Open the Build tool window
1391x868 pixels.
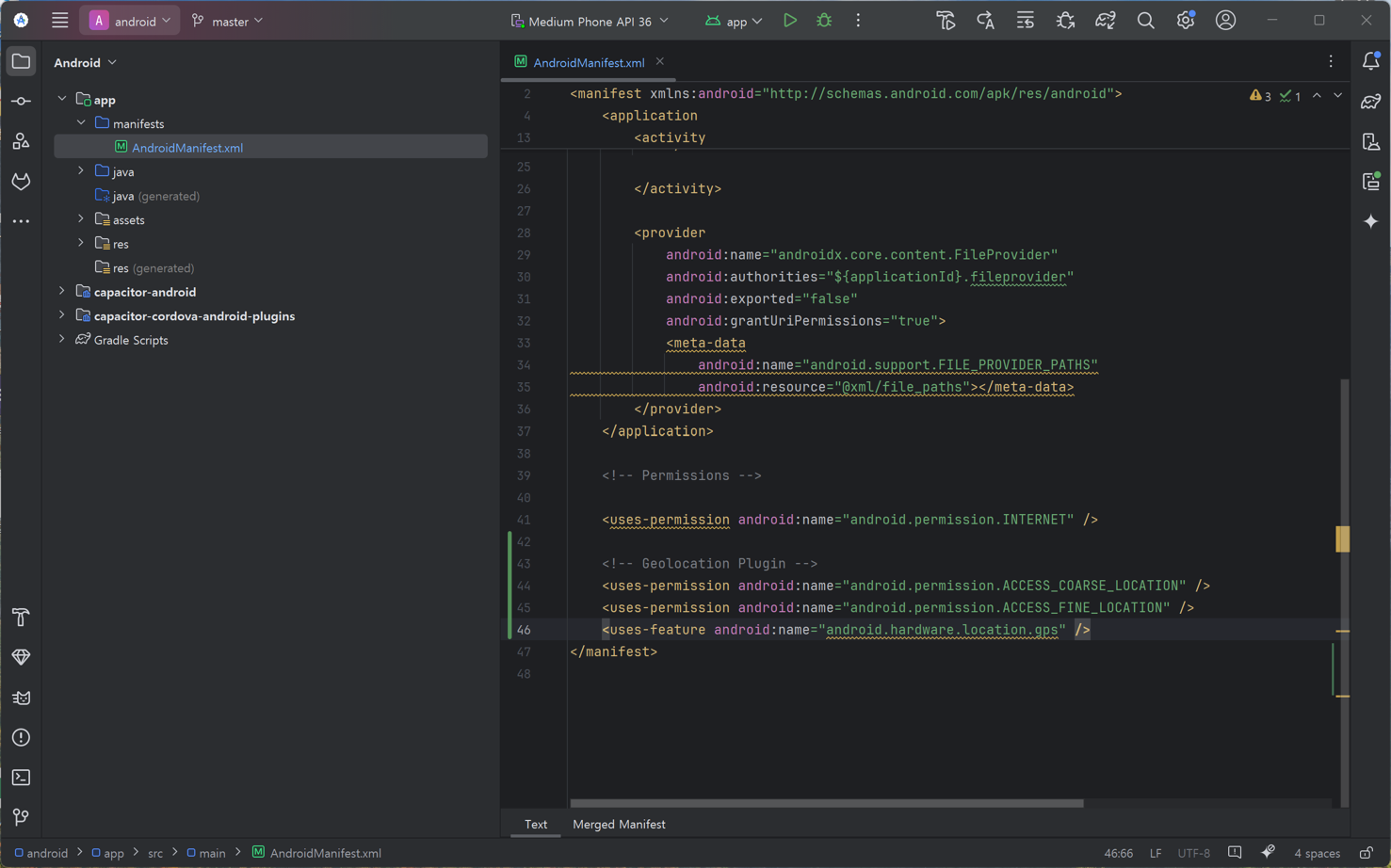coord(21,618)
